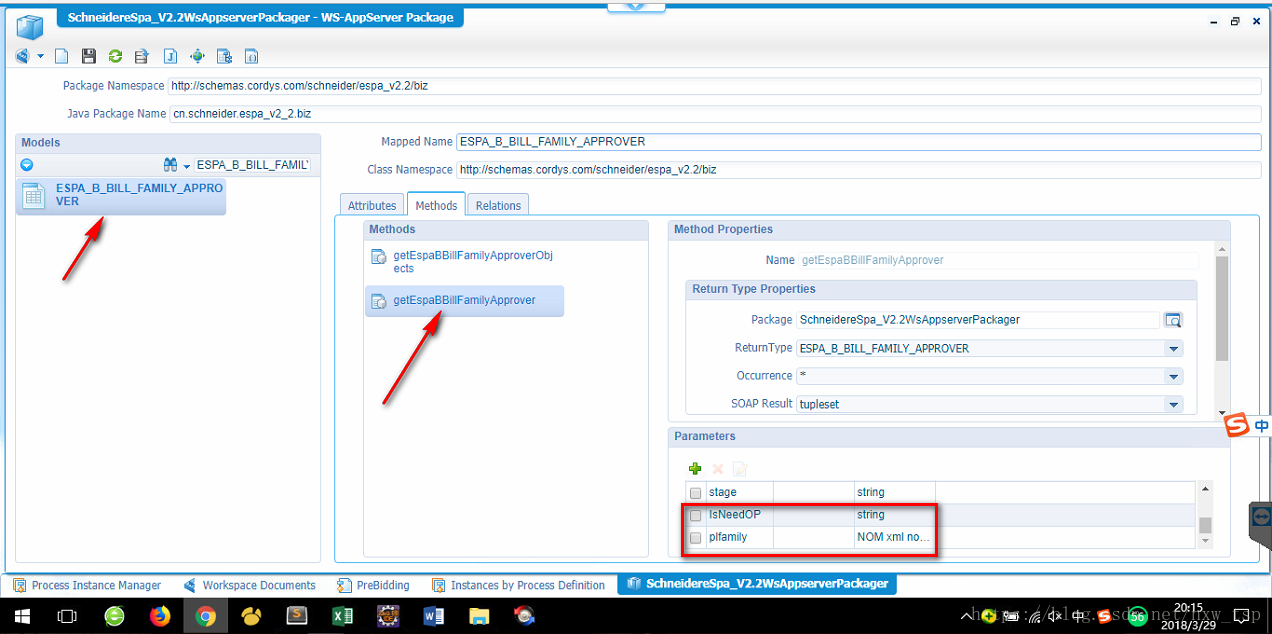The width and height of the screenshot is (1272, 634).
Task: Click the blue globe with arrows toolbar icon
Action: point(197,56)
